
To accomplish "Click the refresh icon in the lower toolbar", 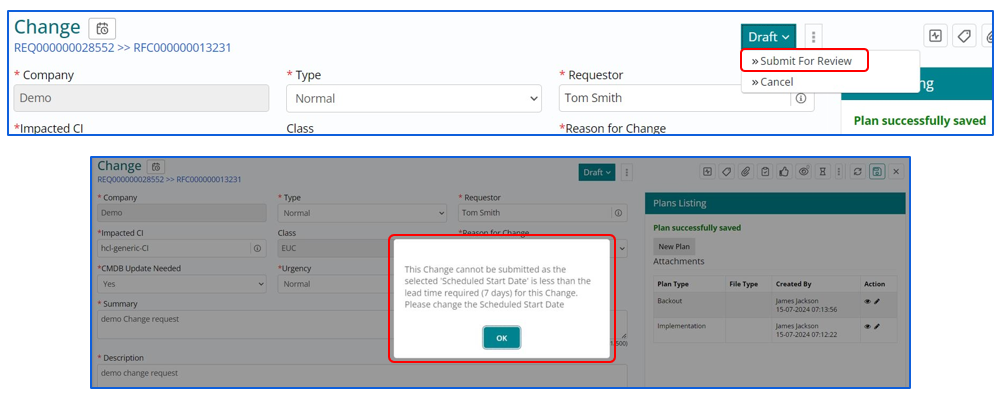I will [858, 172].
